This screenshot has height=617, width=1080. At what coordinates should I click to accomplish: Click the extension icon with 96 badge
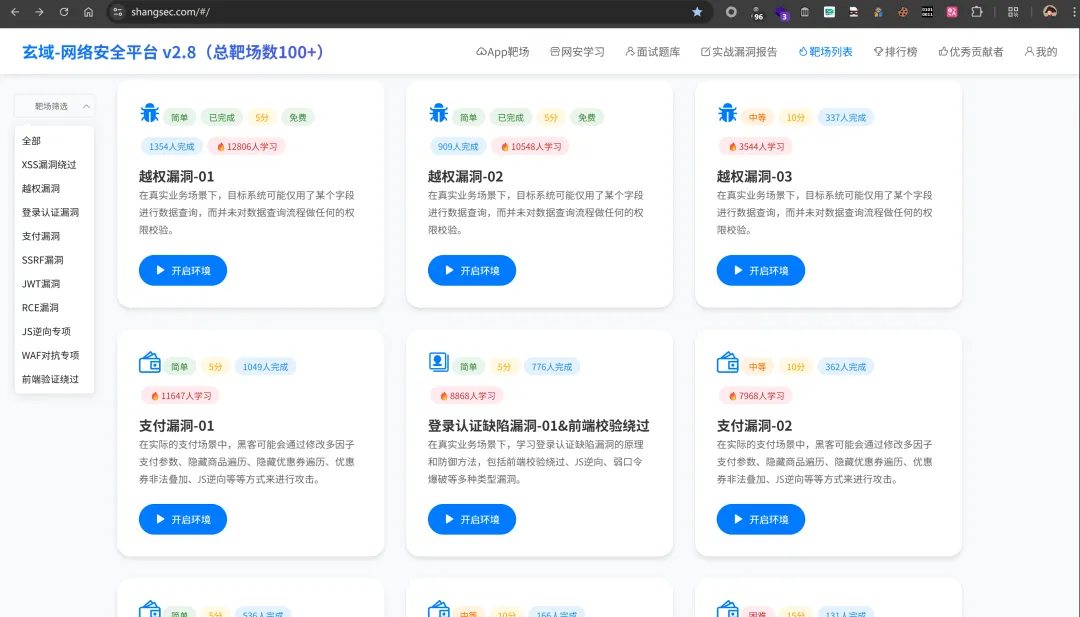(x=757, y=12)
